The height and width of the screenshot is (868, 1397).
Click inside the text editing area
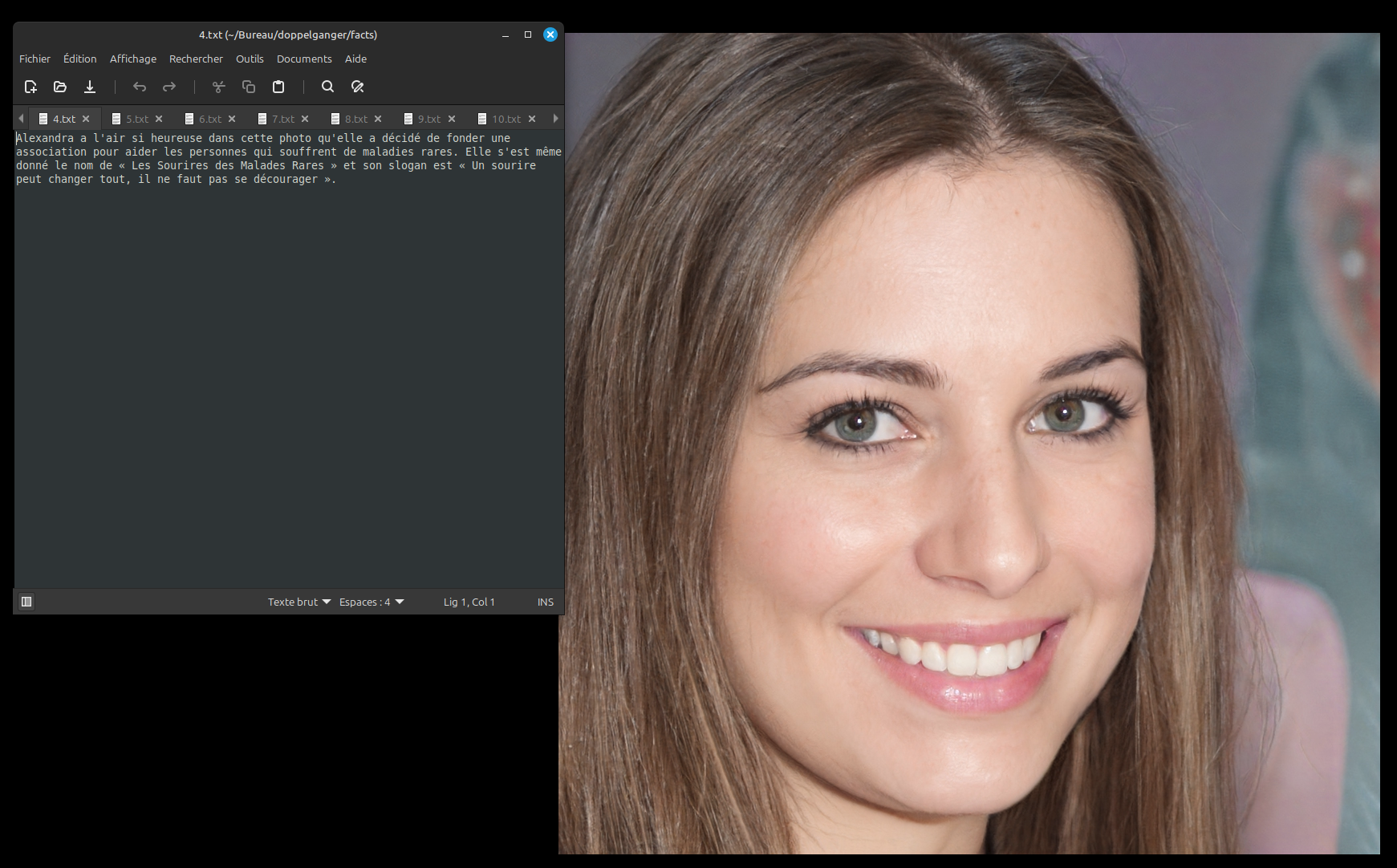pos(289,361)
